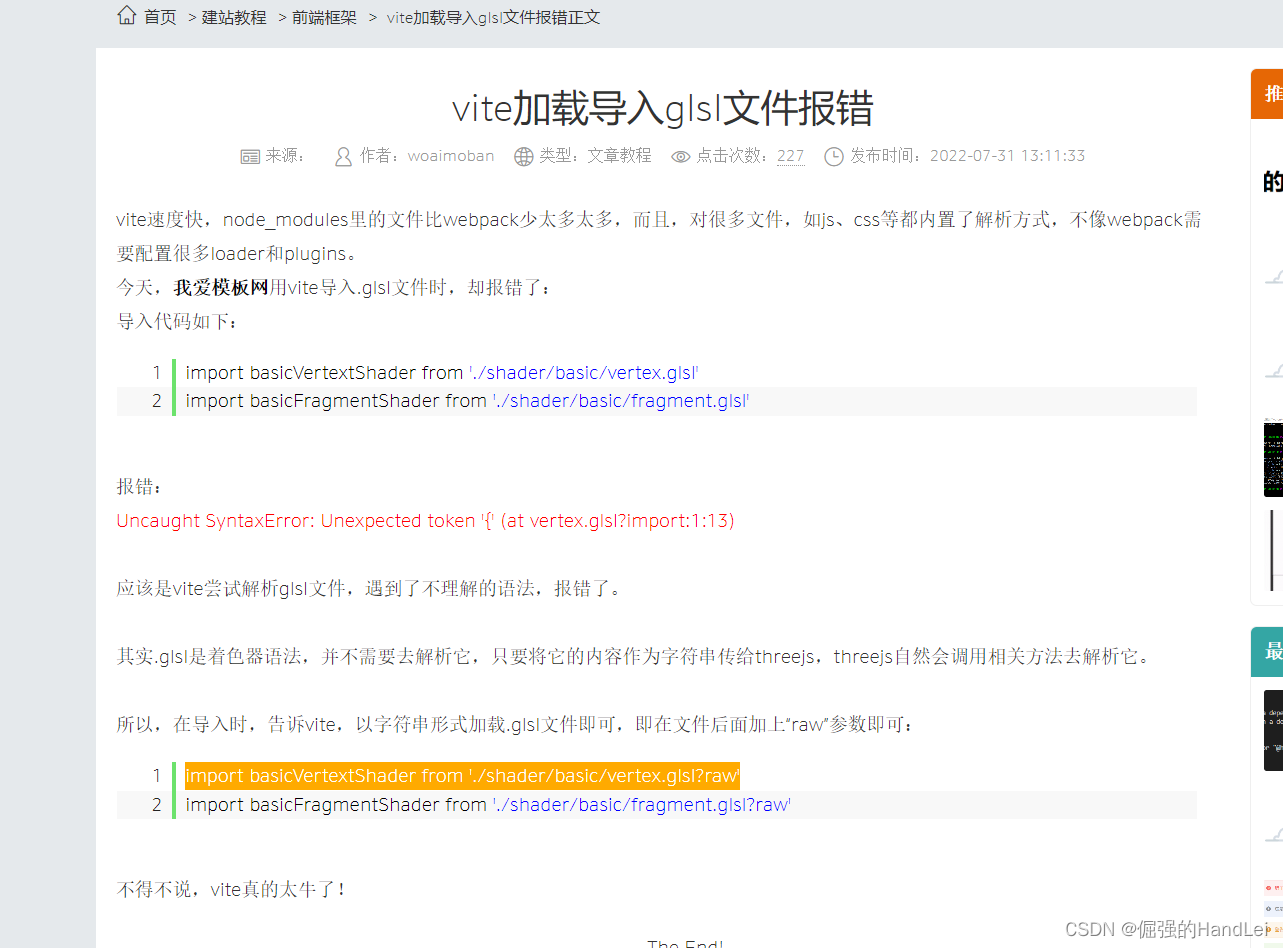Click the CSDN watermark 倔强的HandLei
The height and width of the screenshot is (948, 1283).
[x=1165, y=929]
